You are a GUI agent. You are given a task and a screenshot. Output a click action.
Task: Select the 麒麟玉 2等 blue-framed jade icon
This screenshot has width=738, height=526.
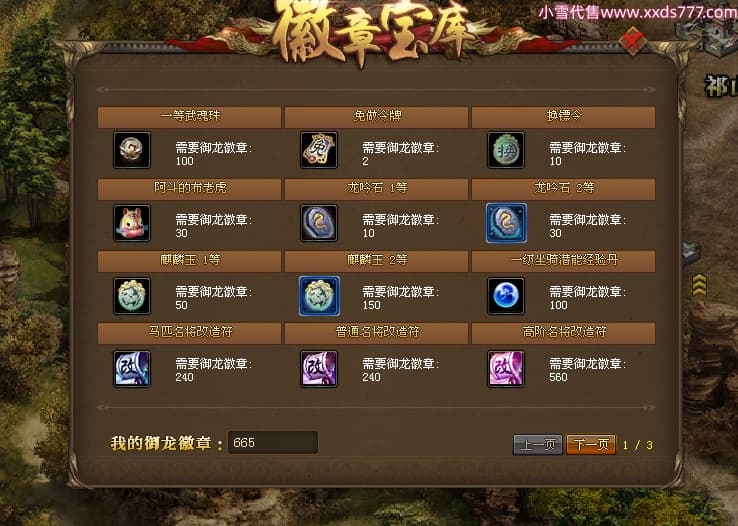(x=319, y=296)
